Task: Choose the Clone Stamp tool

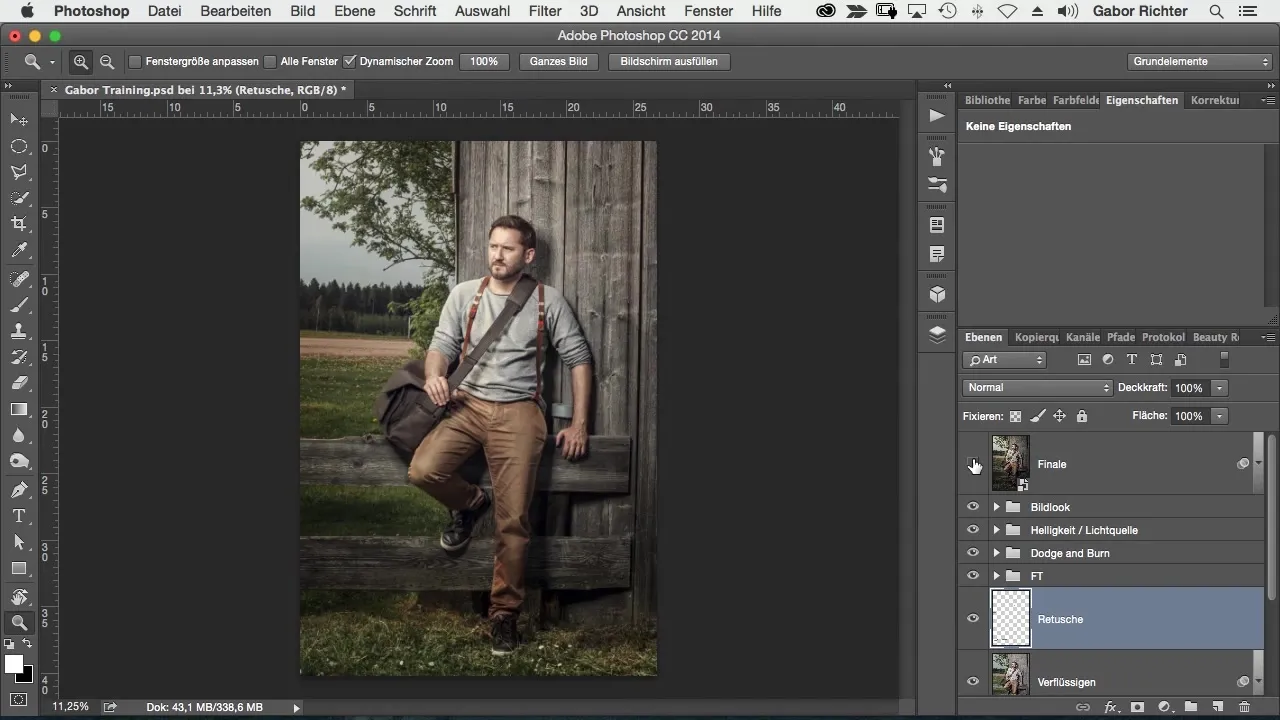Action: (19, 331)
